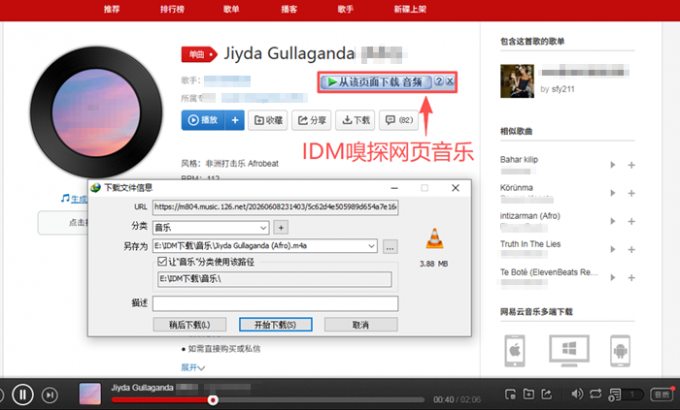The width and height of the screenshot is (680, 410).
Task: Click the 下载 download button on song page
Action: pos(355,120)
